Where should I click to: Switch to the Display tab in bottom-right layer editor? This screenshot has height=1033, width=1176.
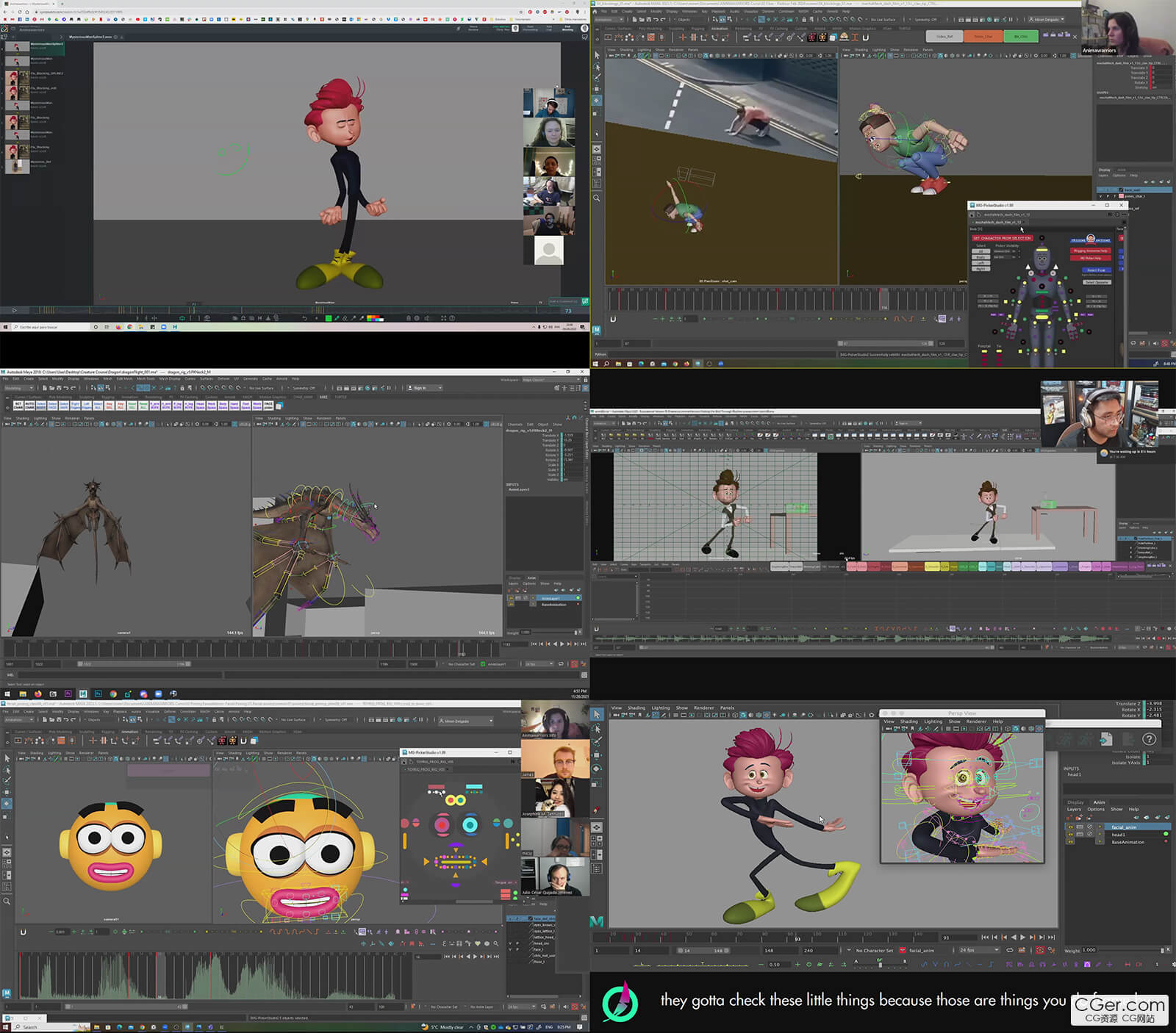coord(1075,802)
